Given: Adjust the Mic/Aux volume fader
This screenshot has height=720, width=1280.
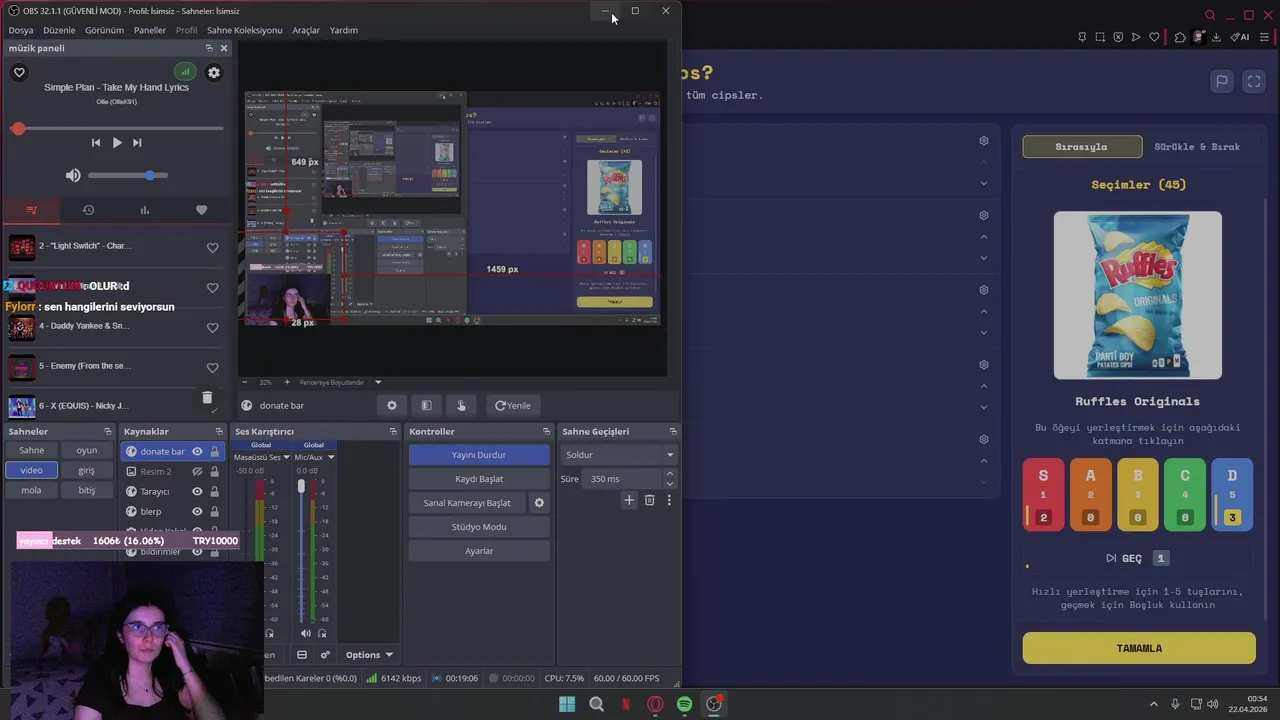Looking at the screenshot, I should [301, 486].
